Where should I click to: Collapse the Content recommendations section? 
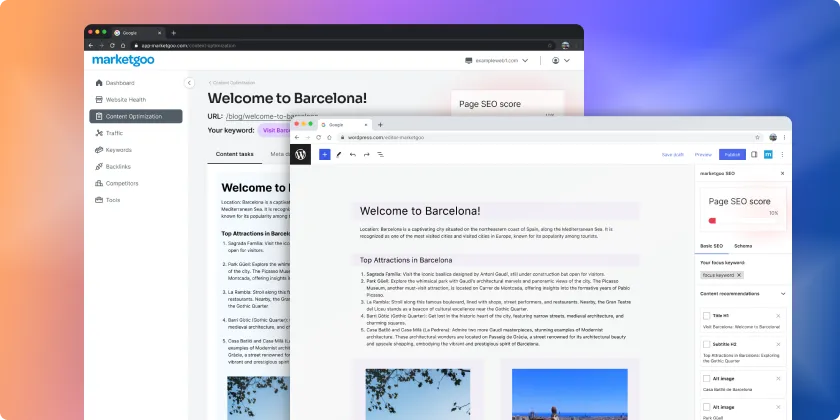tap(782, 294)
